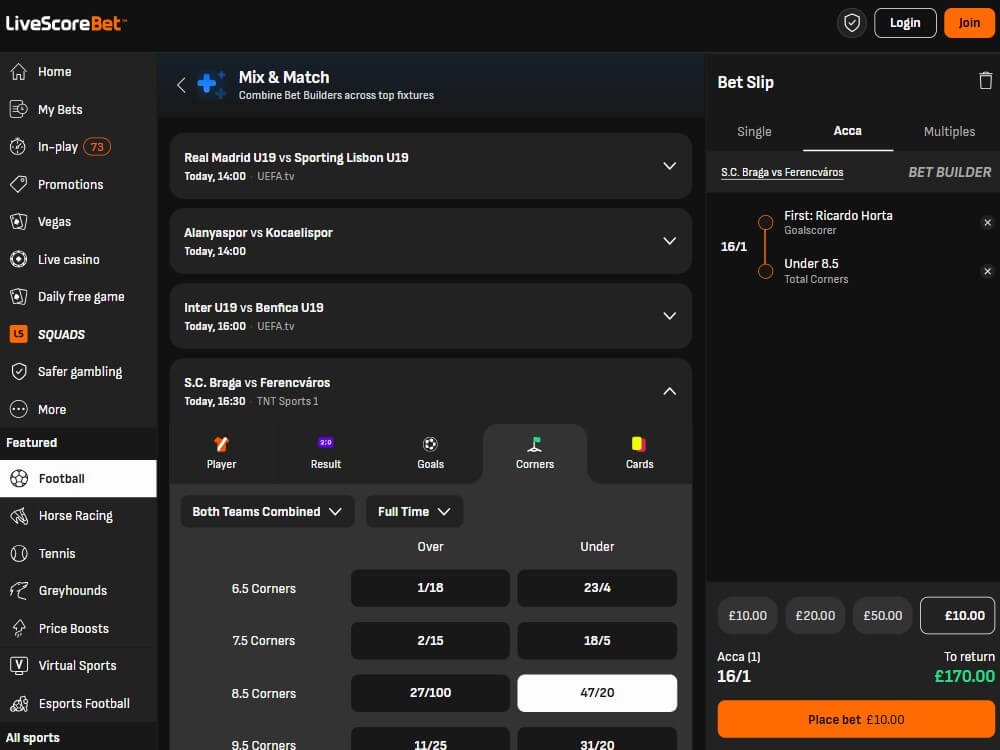
Task: Open the Greyhounds section
Action: pyautogui.click(x=20, y=591)
